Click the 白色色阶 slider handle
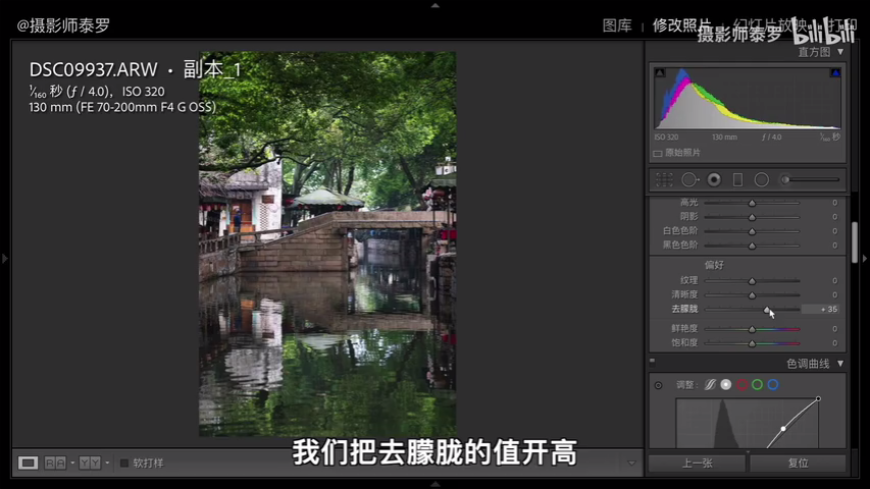The image size is (870, 489). [752, 231]
